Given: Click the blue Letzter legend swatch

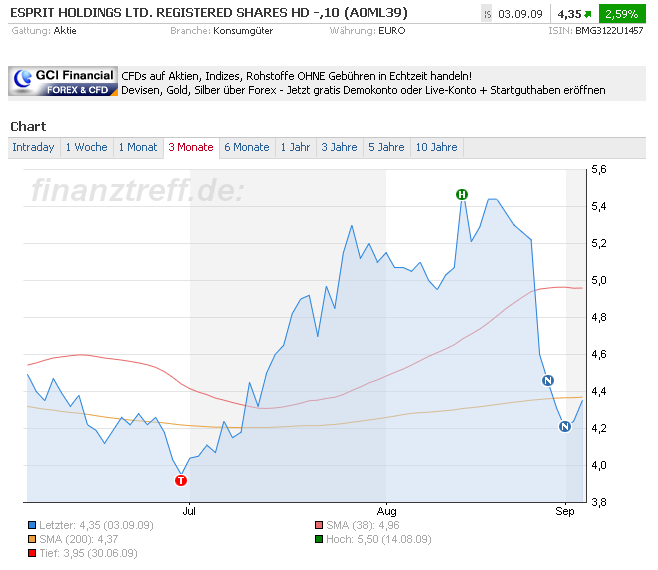Looking at the screenshot, I should 32,525.
